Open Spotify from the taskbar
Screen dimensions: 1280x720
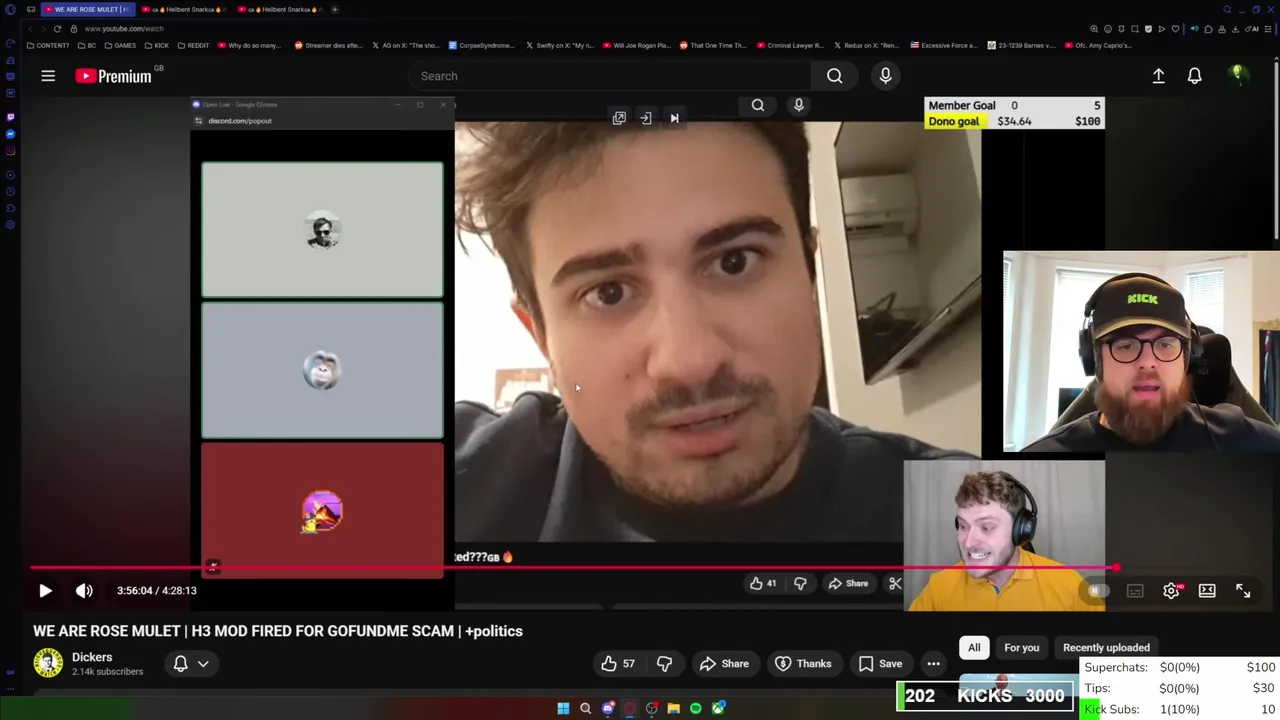(695, 708)
